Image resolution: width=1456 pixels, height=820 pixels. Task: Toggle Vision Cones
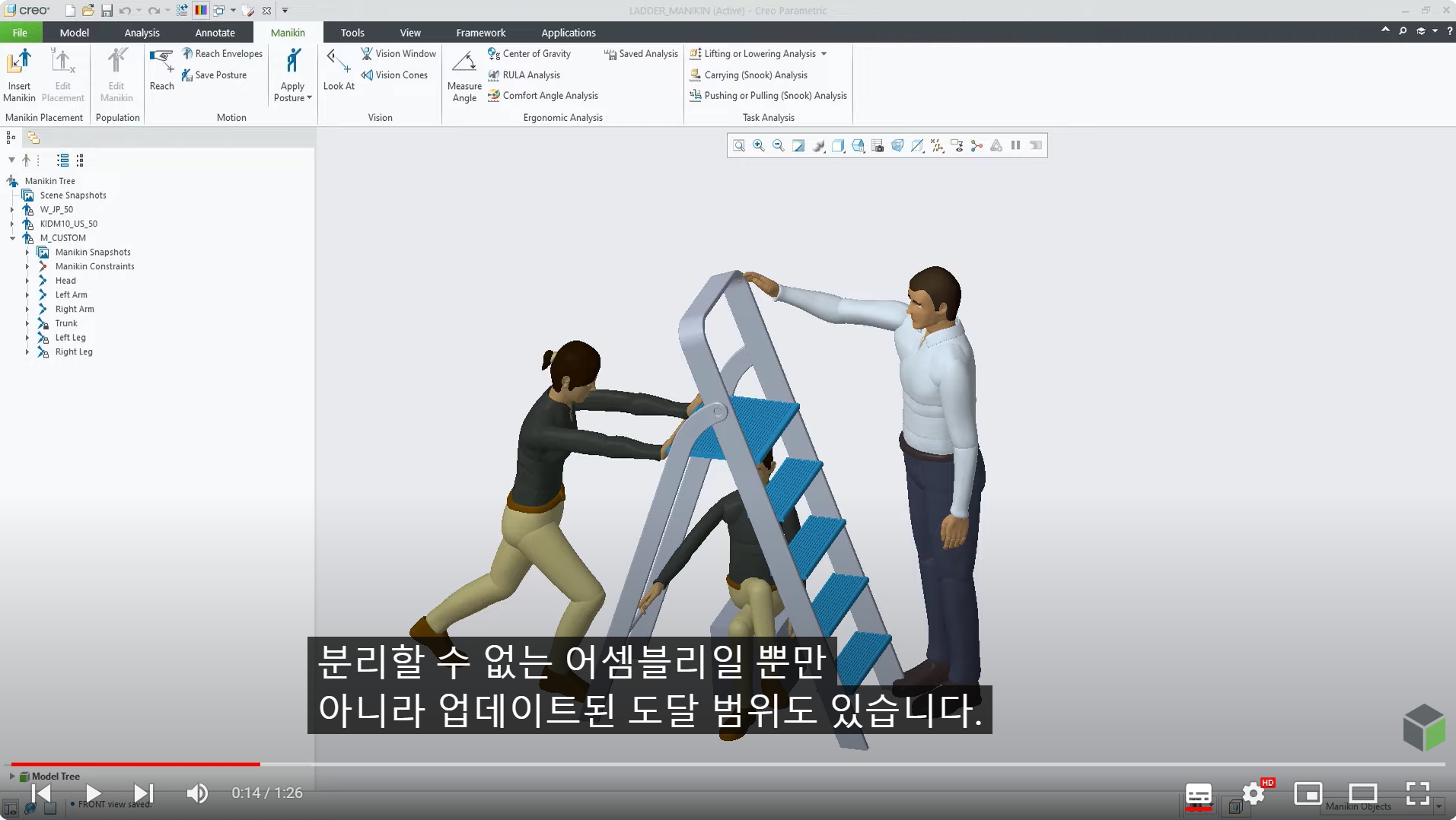point(394,75)
